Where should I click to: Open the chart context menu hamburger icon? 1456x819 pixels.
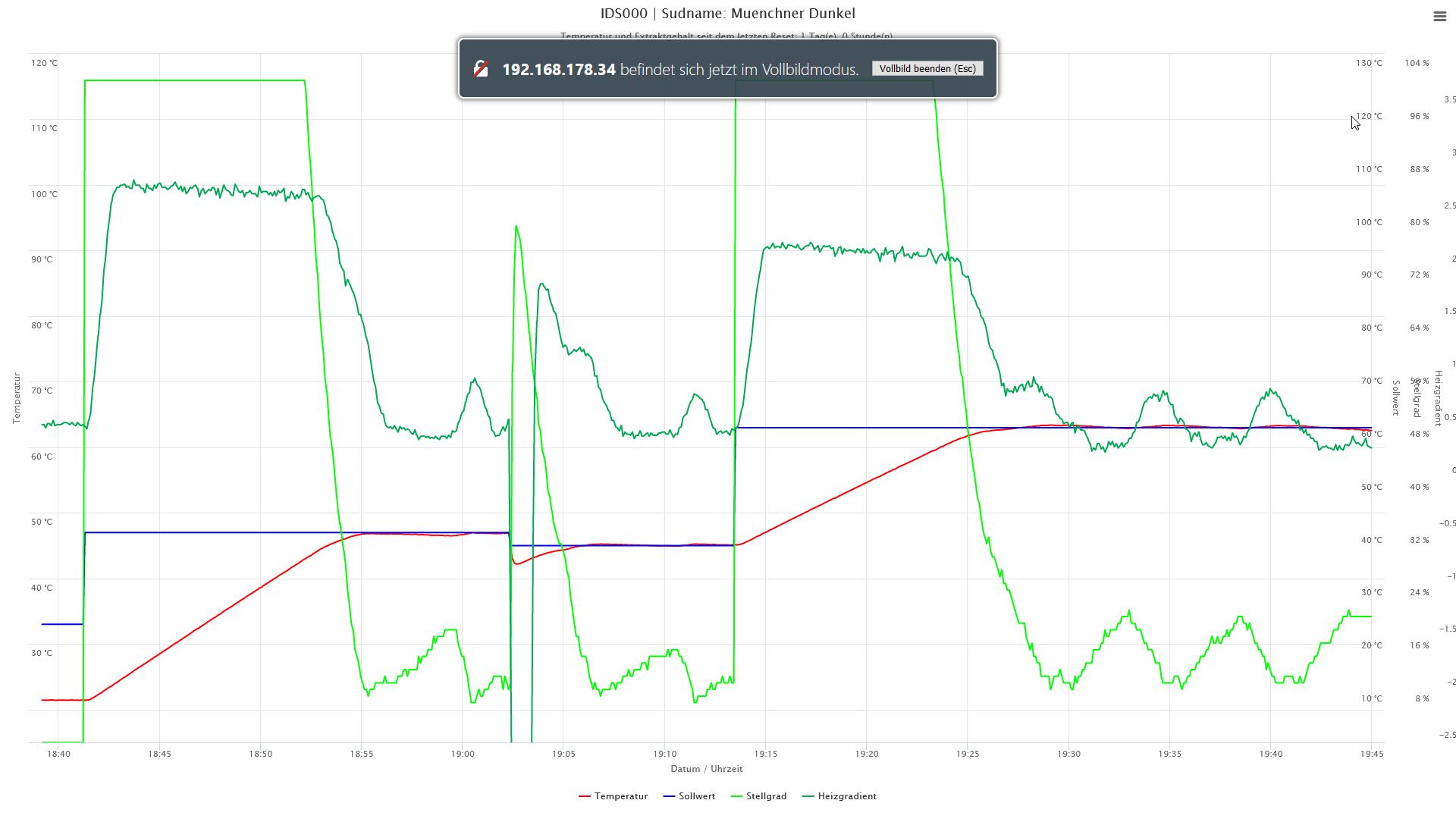point(1439,17)
